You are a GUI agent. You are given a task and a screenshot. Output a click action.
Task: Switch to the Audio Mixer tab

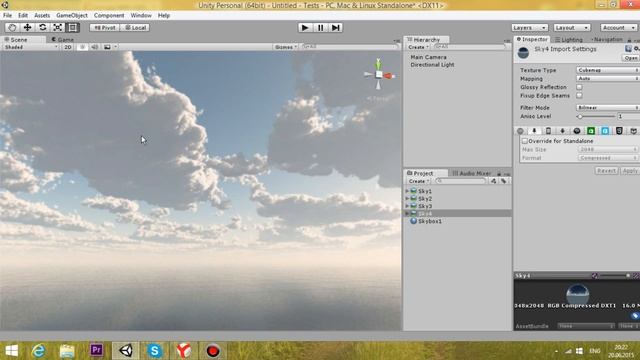(471, 173)
